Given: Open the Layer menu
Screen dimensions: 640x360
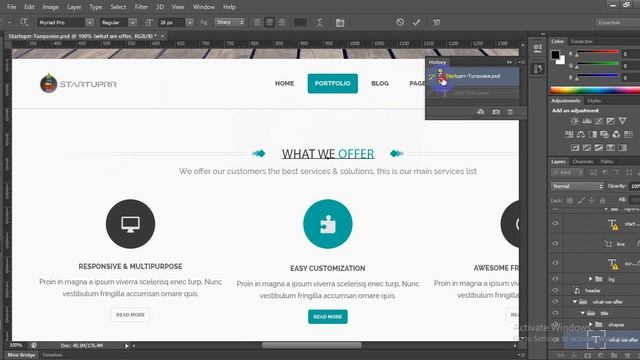Looking at the screenshot, I should tap(74, 7).
